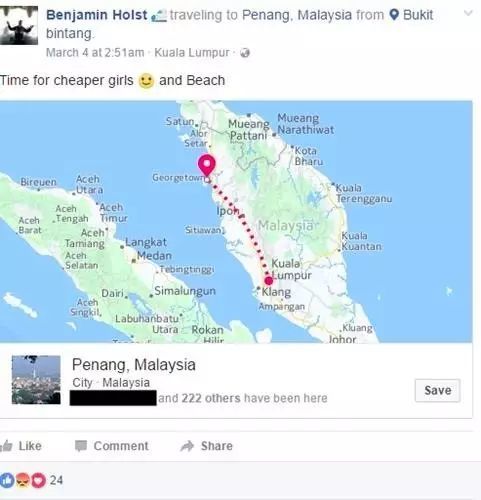This screenshot has width=481, height=500.
Task: Open the Penang, Malaysia place card title
Action: click(134, 364)
